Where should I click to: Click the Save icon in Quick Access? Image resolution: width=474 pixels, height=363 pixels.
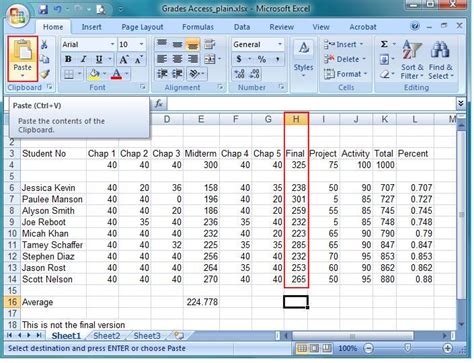point(43,9)
